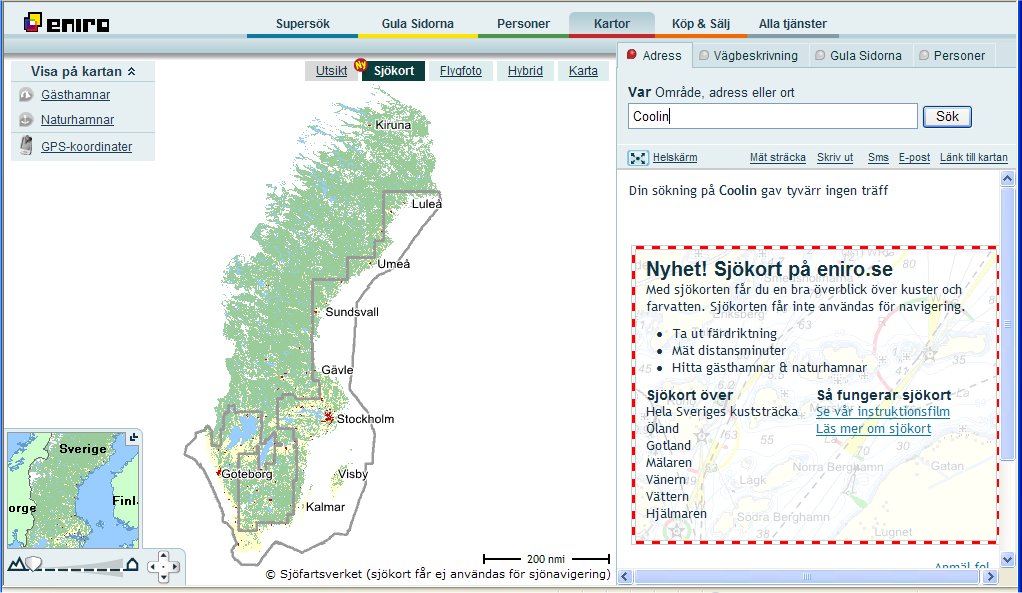Switch map view to Hybrid
Screen dimensions: 1022x593
click(x=525, y=71)
